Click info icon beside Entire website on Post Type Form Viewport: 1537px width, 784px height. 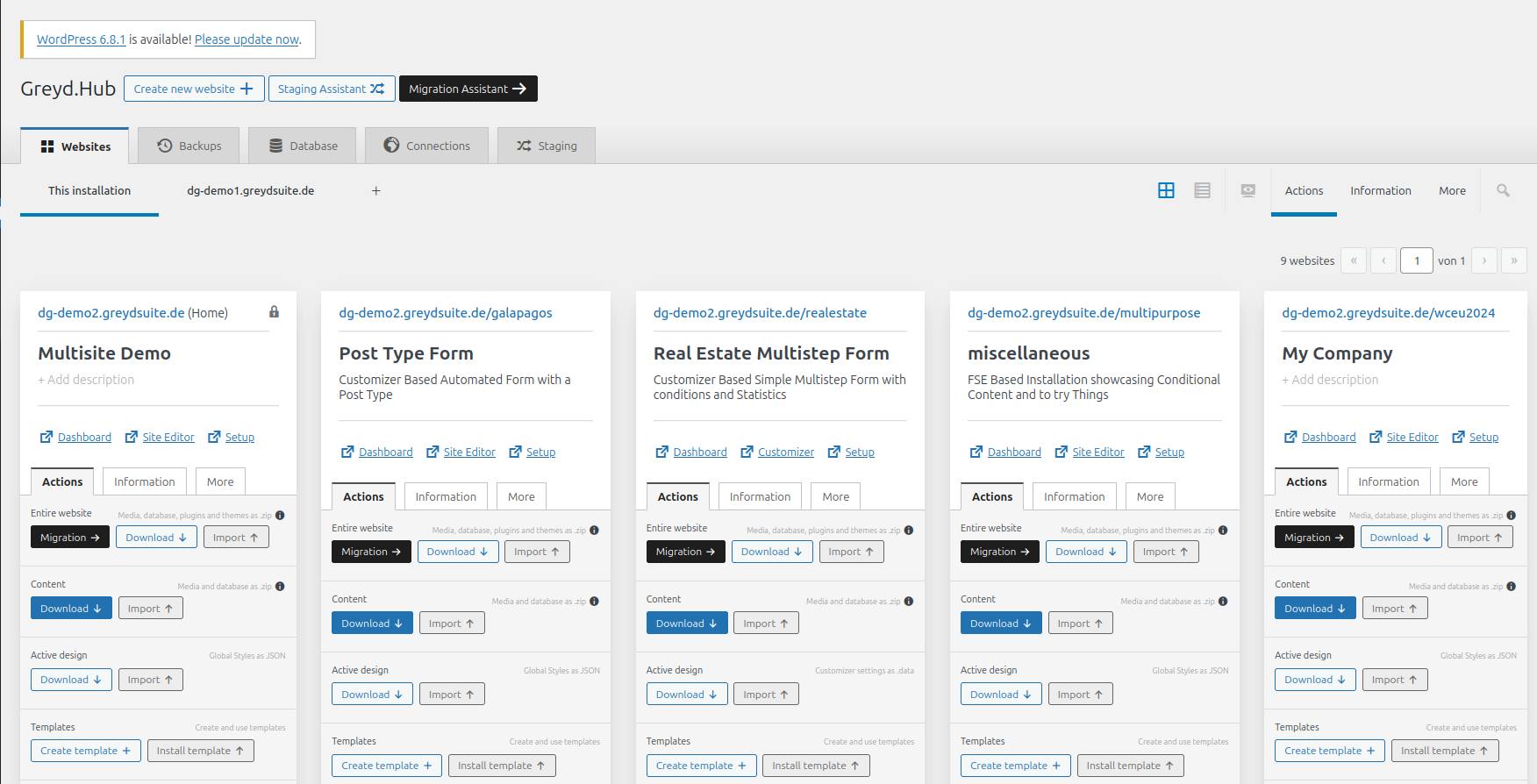594,531
